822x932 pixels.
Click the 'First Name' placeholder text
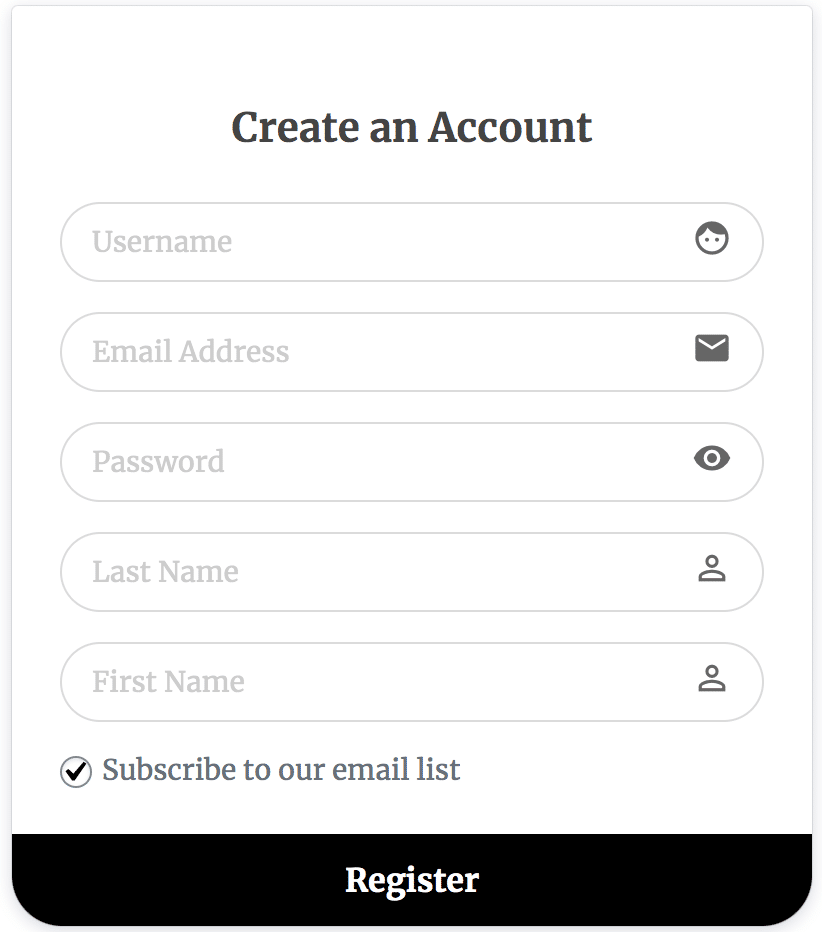(168, 682)
